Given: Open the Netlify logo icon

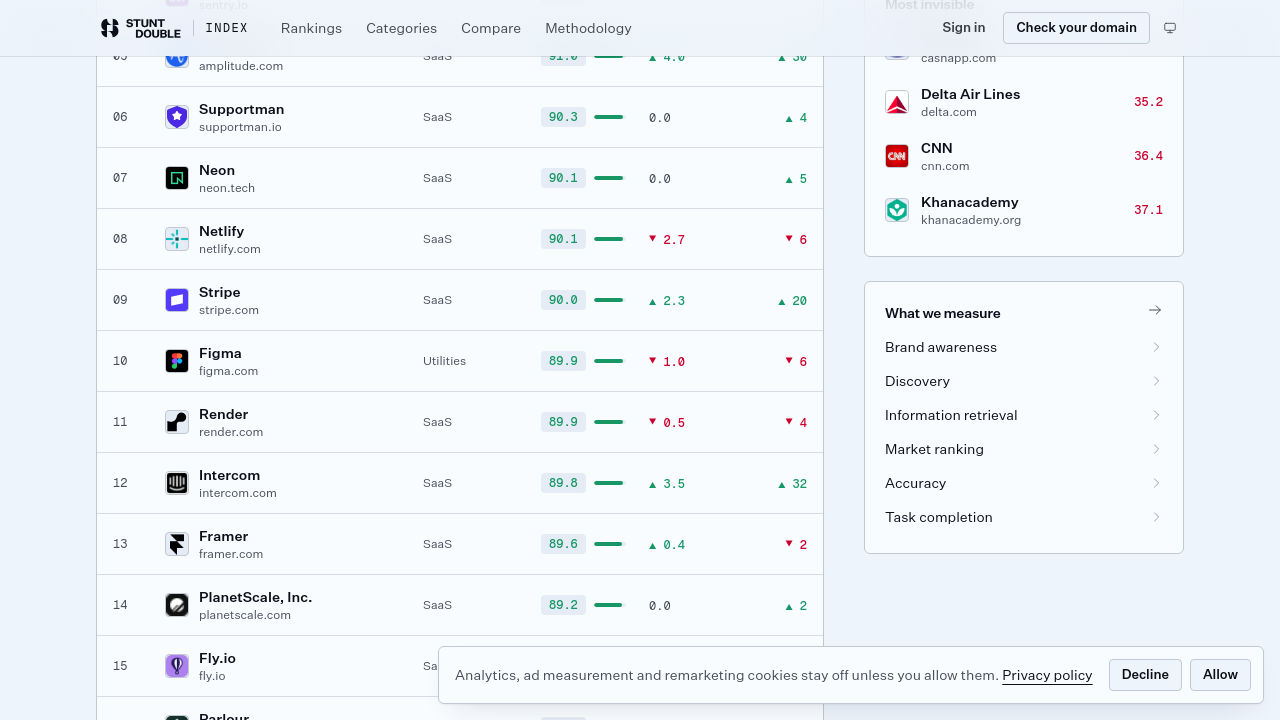Looking at the screenshot, I should click(177, 239).
